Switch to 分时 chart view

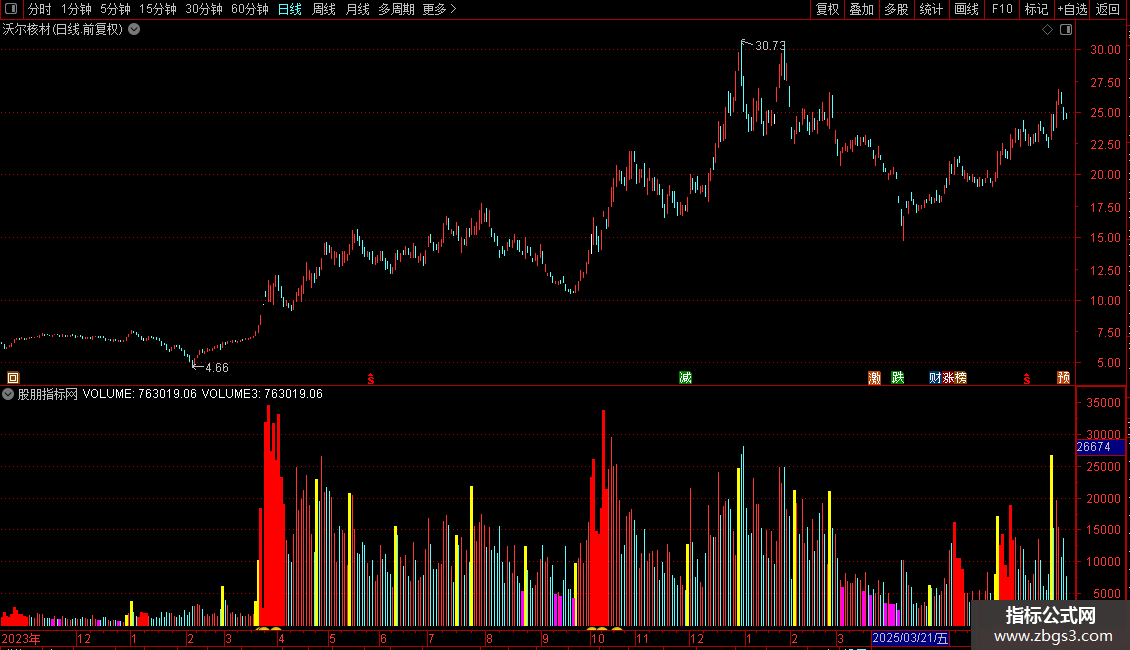click(40, 9)
